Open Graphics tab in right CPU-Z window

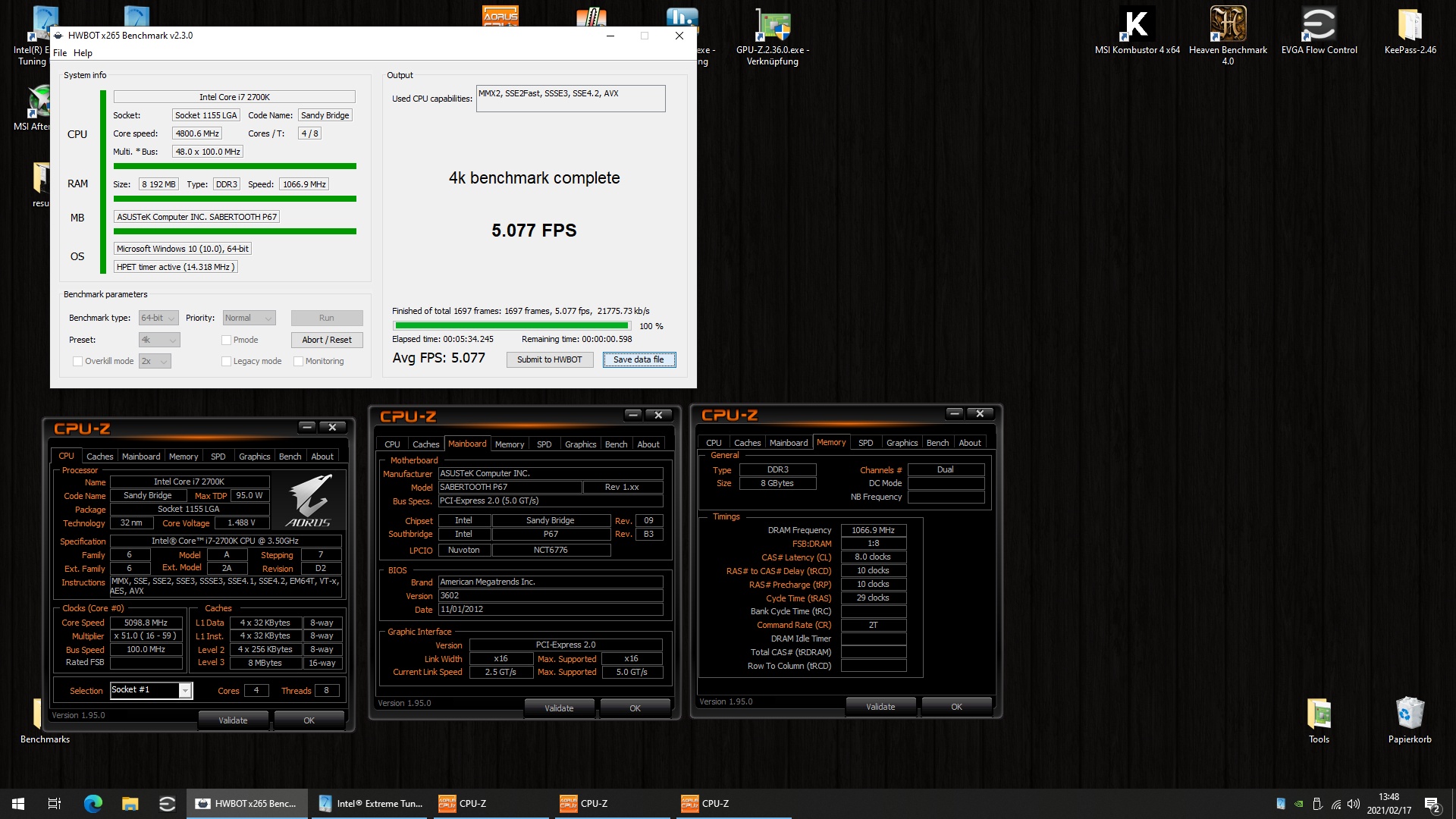(902, 443)
